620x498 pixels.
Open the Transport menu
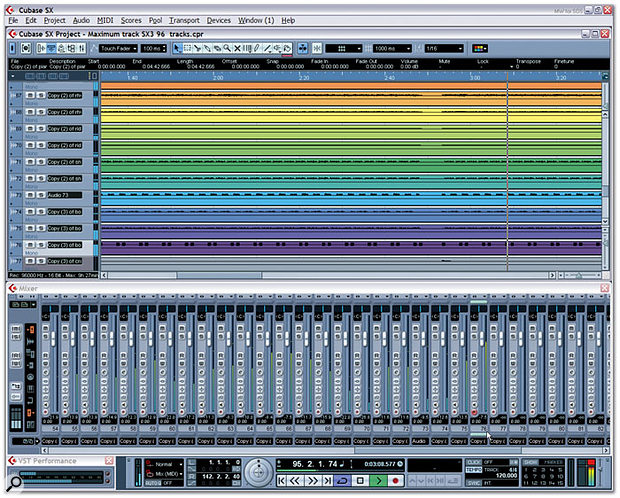[184, 21]
